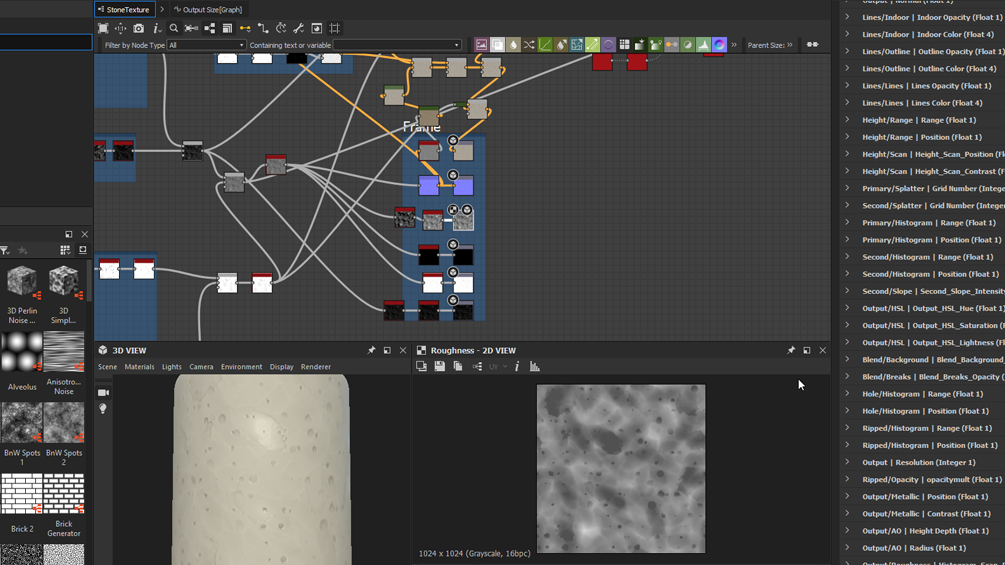Pin the 3D VIEW panel
This screenshot has height=565, width=1005.
[x=371, y=350]
